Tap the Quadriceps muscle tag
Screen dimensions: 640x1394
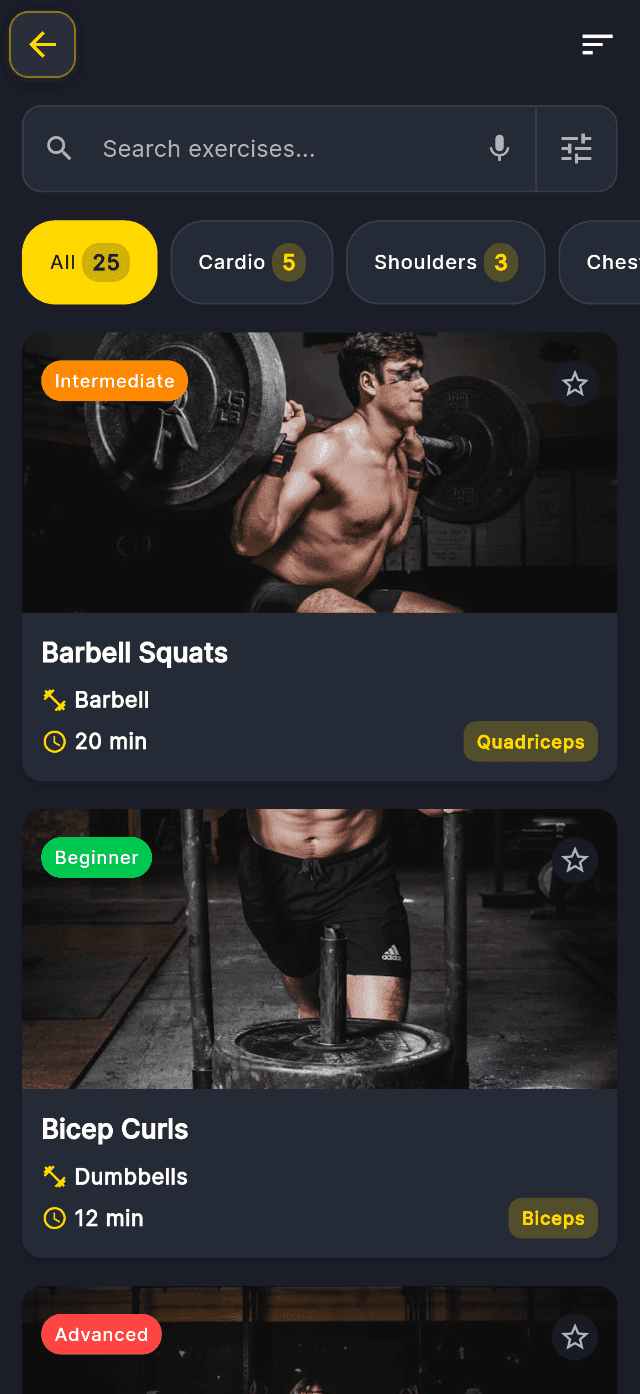pyautogui.click(x=531, y=742)
